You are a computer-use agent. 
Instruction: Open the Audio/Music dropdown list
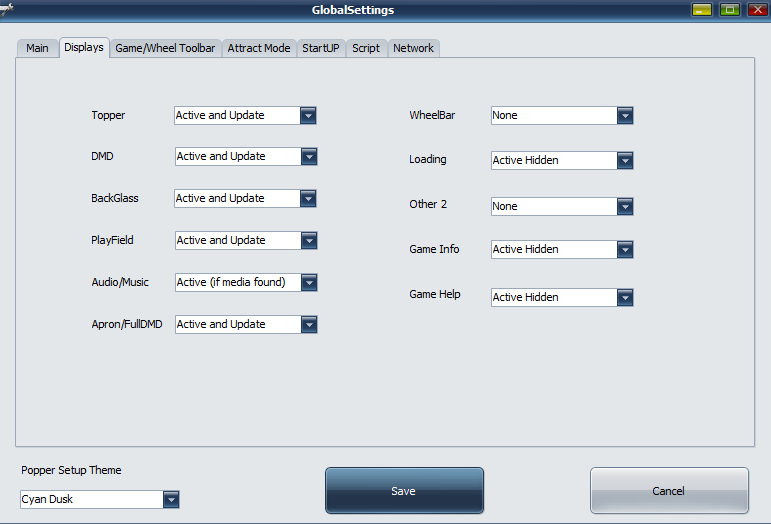(309, 283)
